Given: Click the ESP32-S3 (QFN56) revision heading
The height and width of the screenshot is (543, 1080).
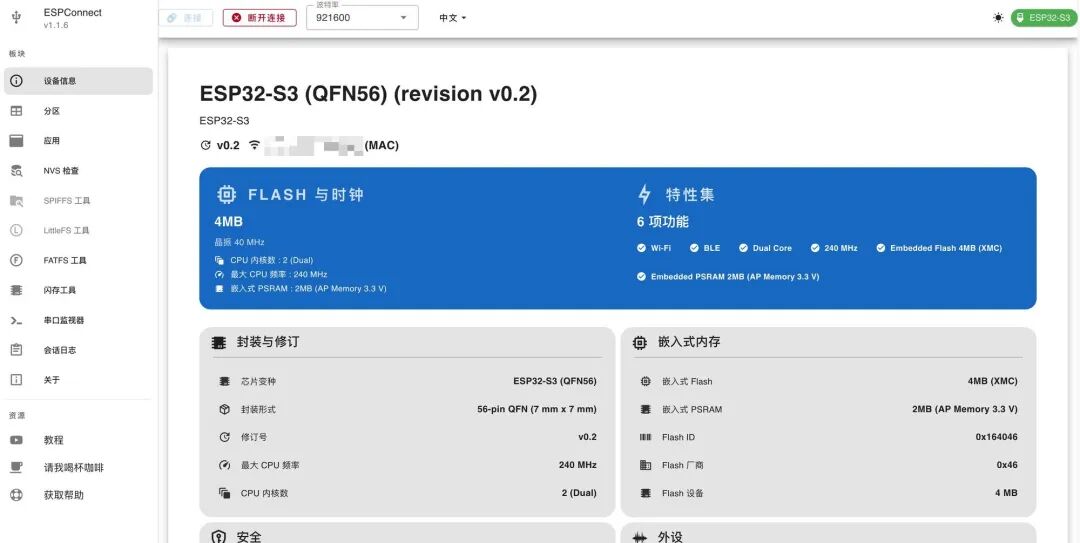Looking at the screenshot, I should pos(368,94).
